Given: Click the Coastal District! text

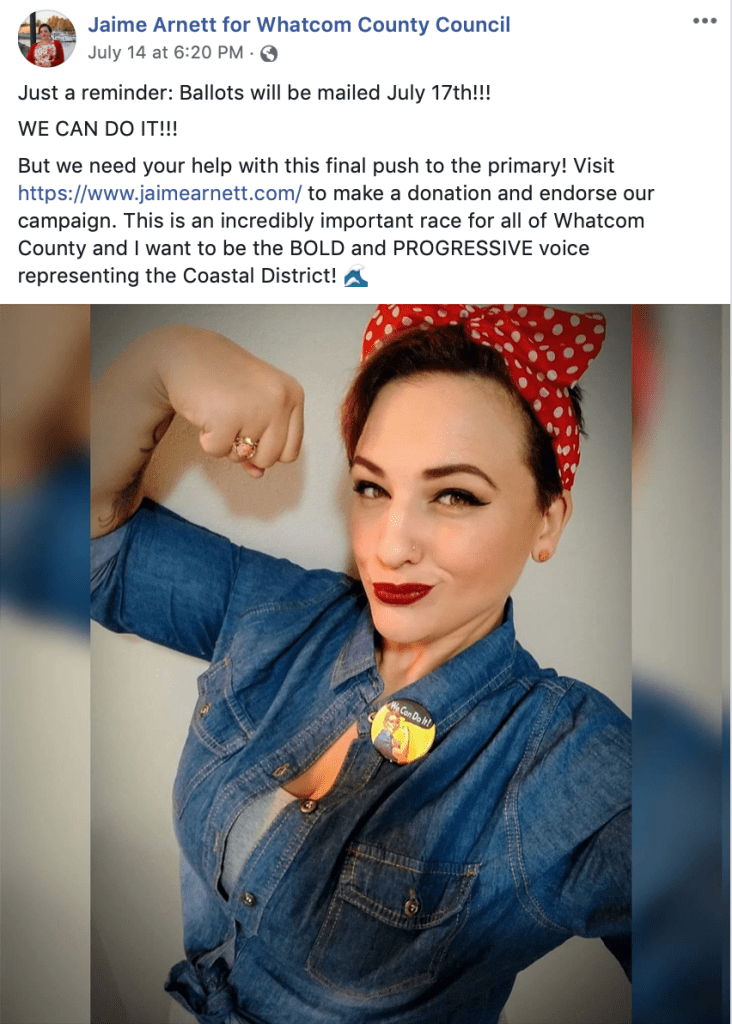Looking at the screenshot, I should click(260, 276).
